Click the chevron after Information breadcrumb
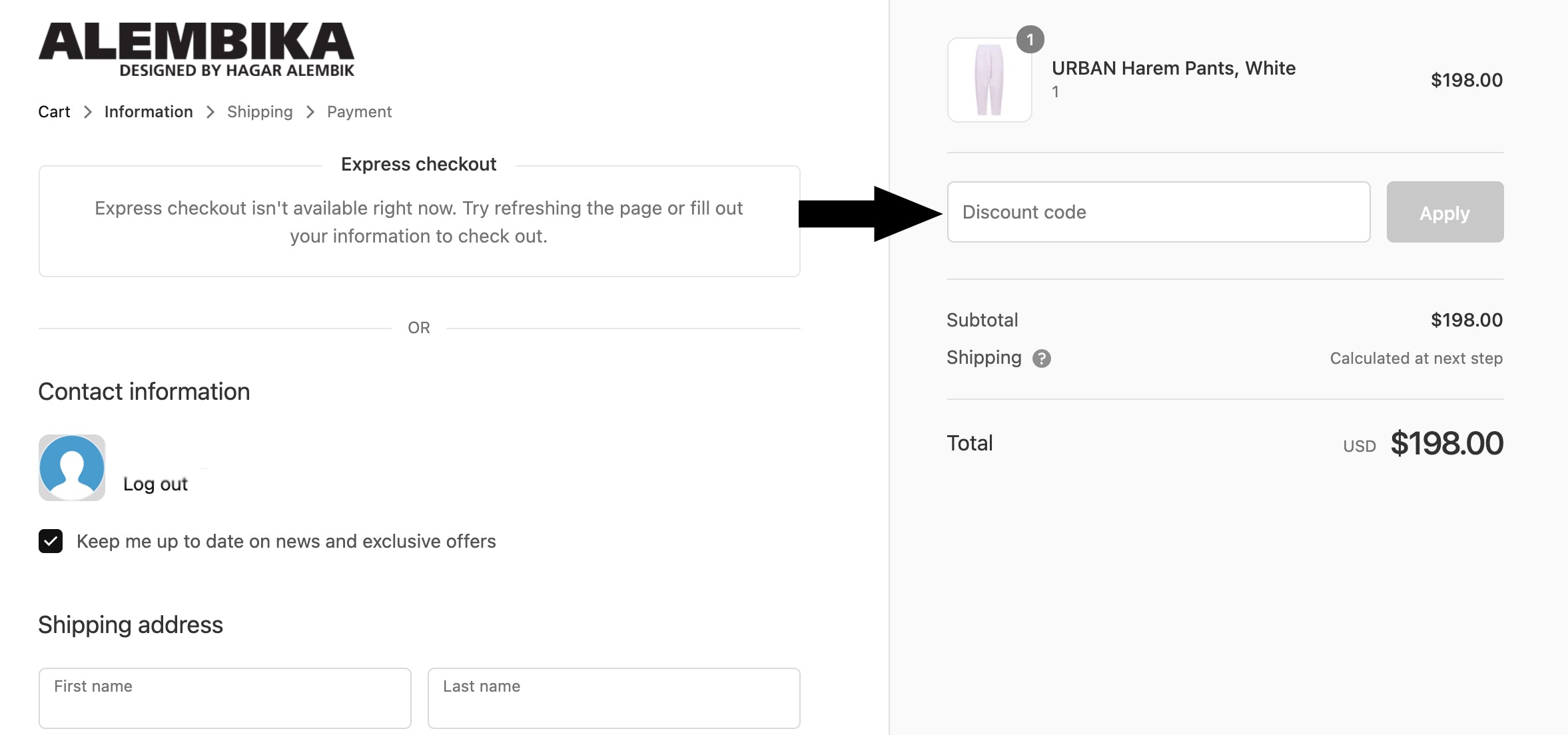Screen dimensions: 1568x735 point(210,112)
